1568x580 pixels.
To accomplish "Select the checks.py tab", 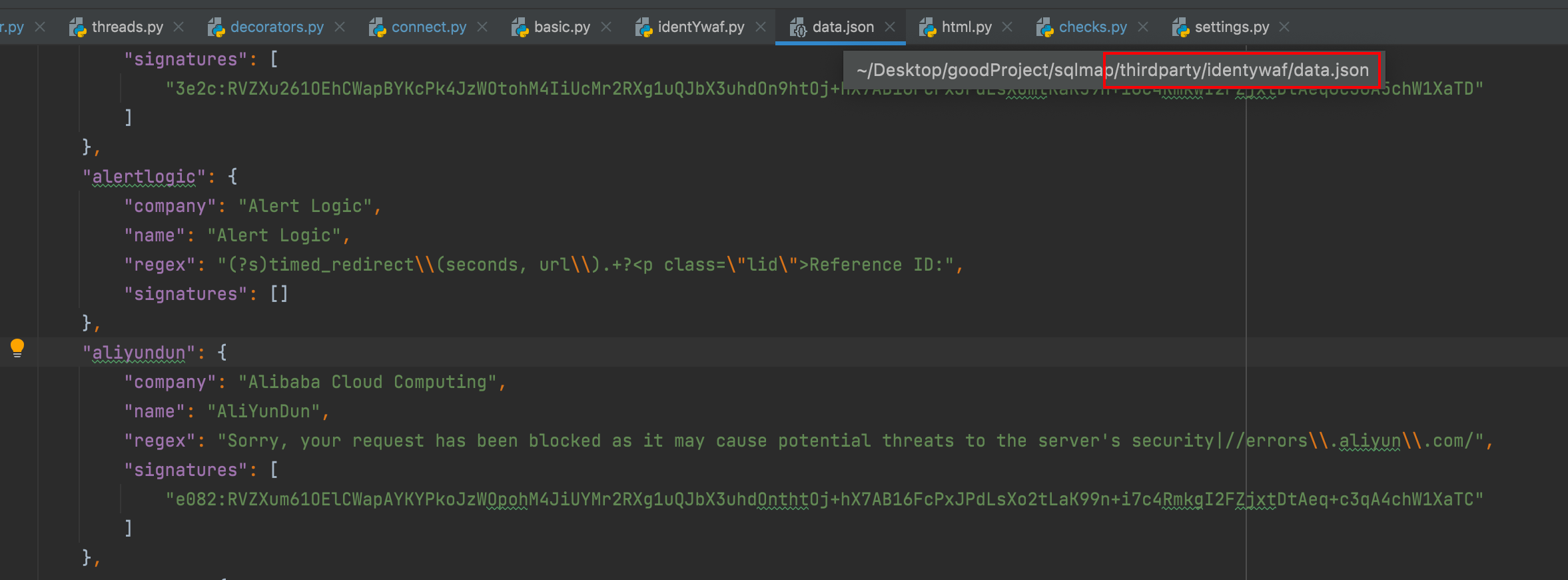I will (1092, 27).
